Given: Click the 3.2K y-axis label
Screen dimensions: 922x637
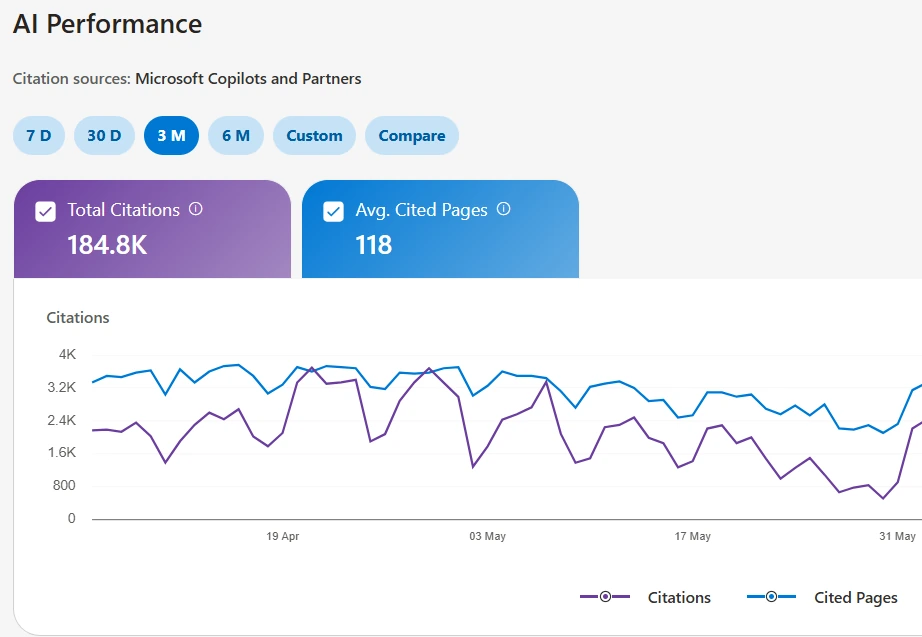Looking at the screenshot, I should point(62,387).
